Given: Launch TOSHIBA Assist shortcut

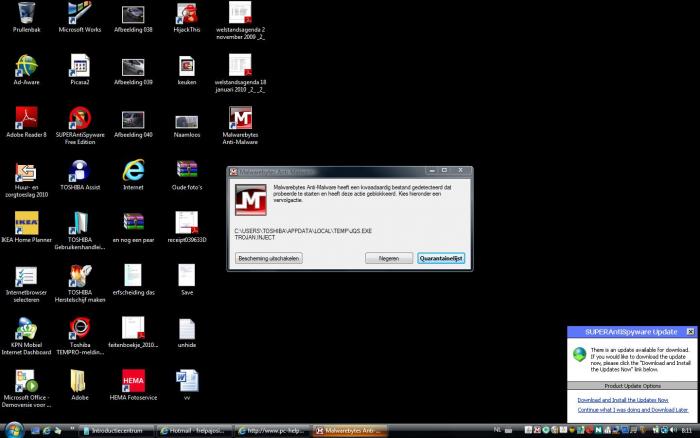Looking at the screenshot, I should (x=80, y=175).
